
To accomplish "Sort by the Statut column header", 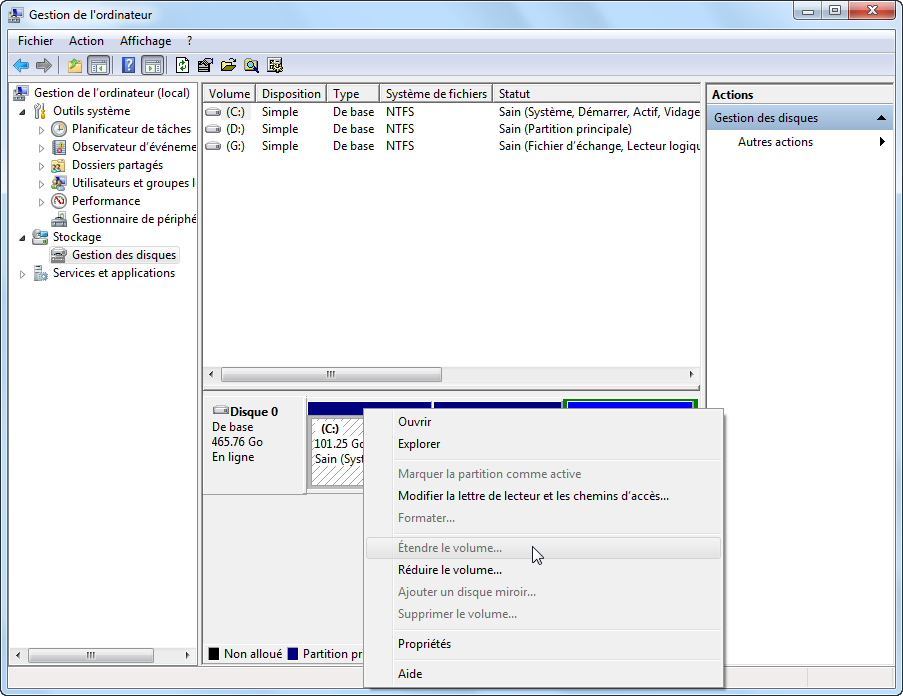I will [x=596, y=93].
